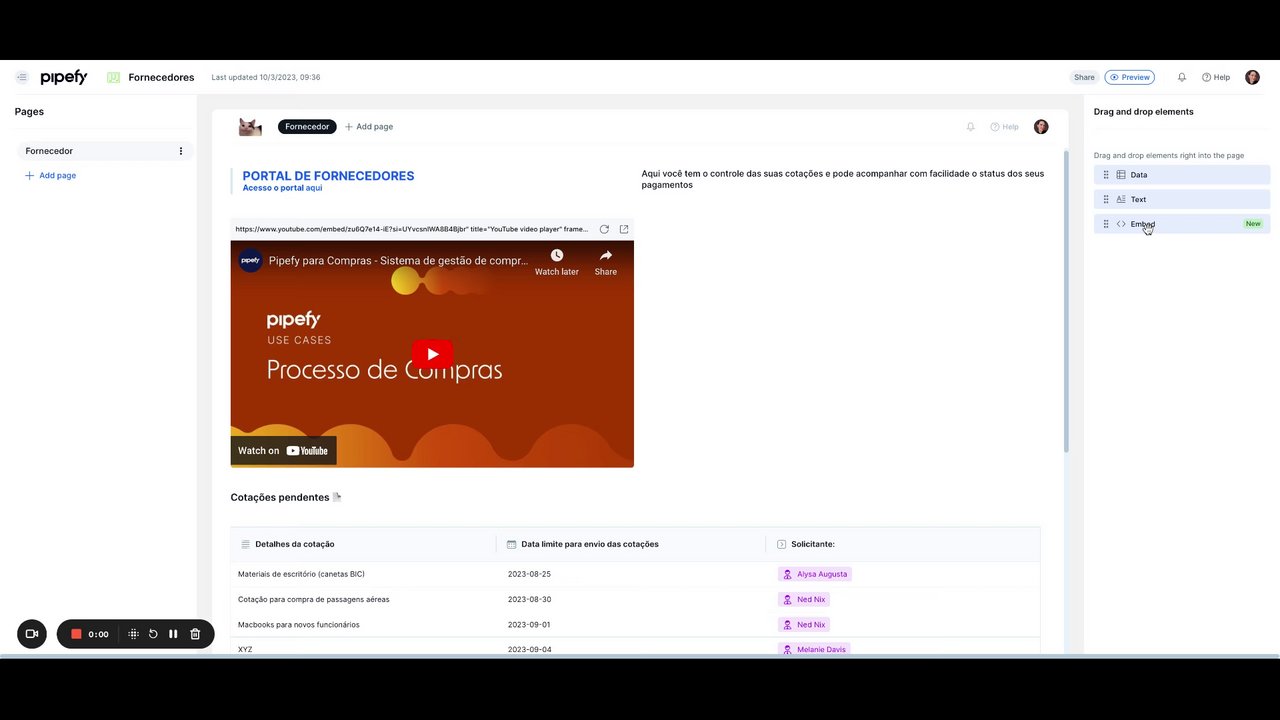
Task: Grab the drag handle of Data element
Action: [x=1106, y=175]
